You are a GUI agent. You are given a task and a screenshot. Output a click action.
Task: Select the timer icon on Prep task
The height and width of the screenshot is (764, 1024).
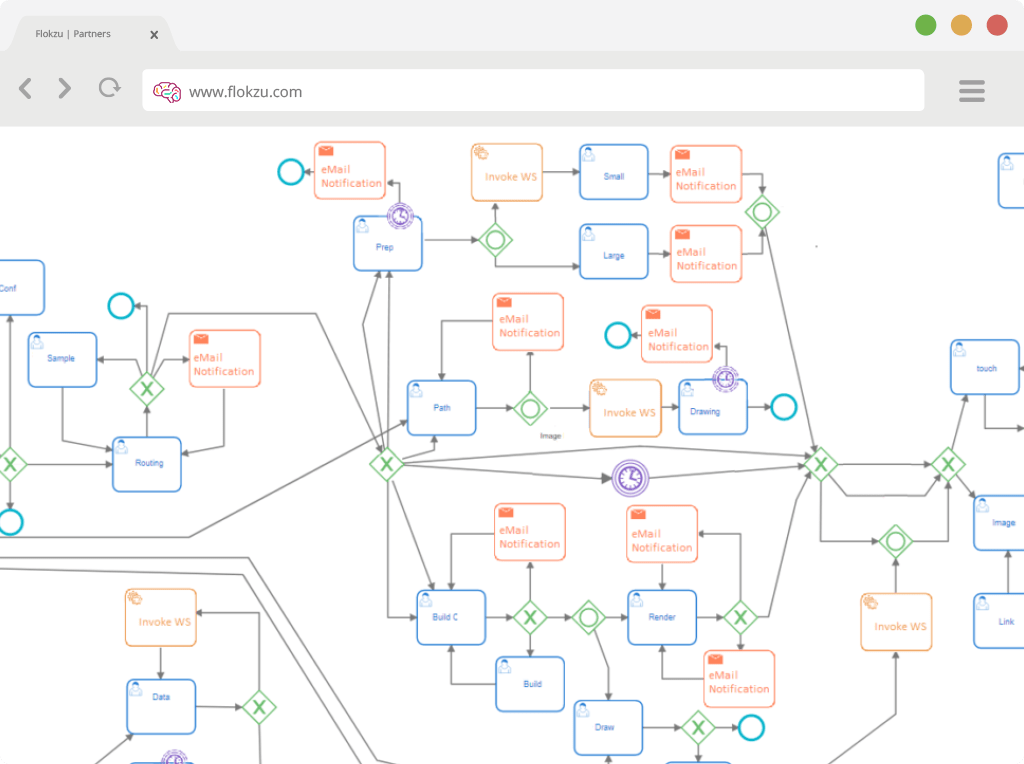pyautogui.click(x=400, y=215)
